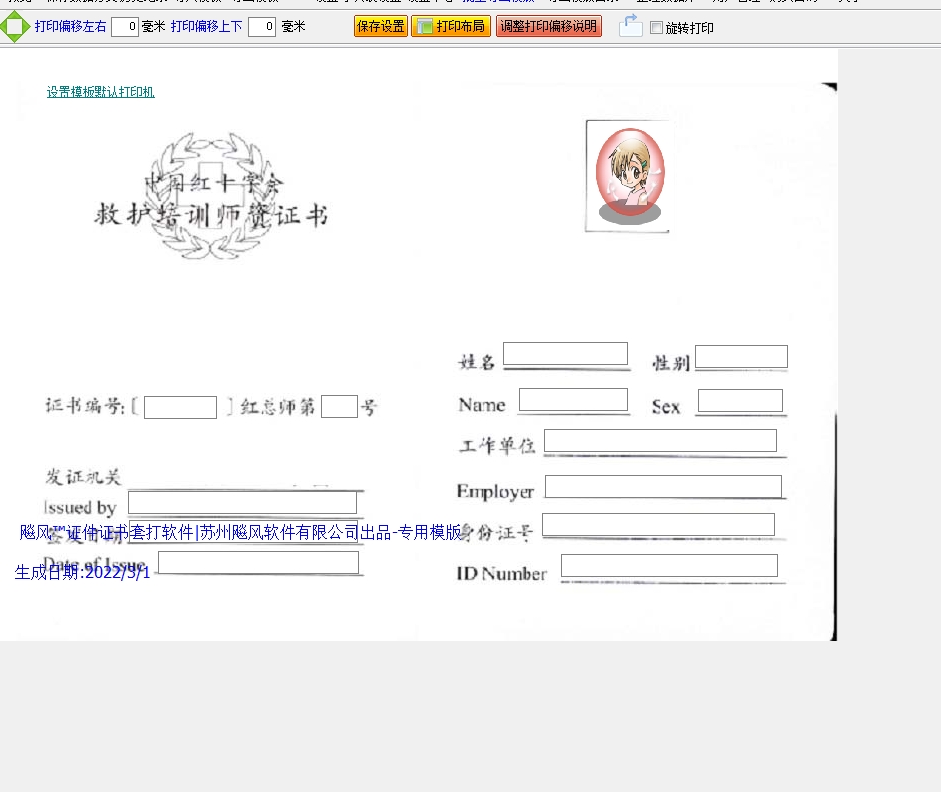Click the green diamond offset arrow icon

[x=14, y=27]
